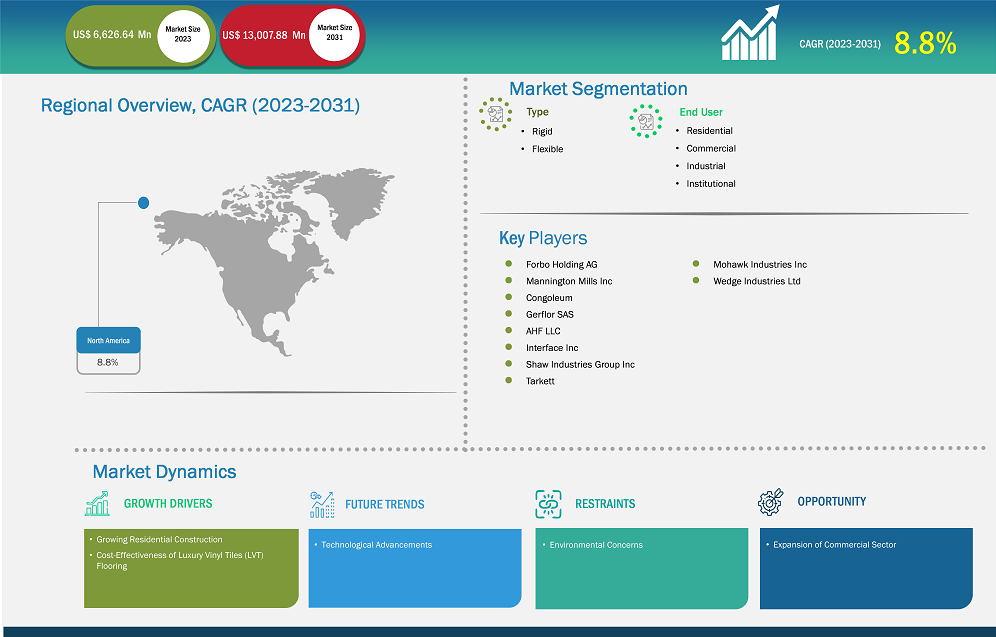Screen dimensions: 996x637
Task: Click the North America map graphic
Action: 274,261
